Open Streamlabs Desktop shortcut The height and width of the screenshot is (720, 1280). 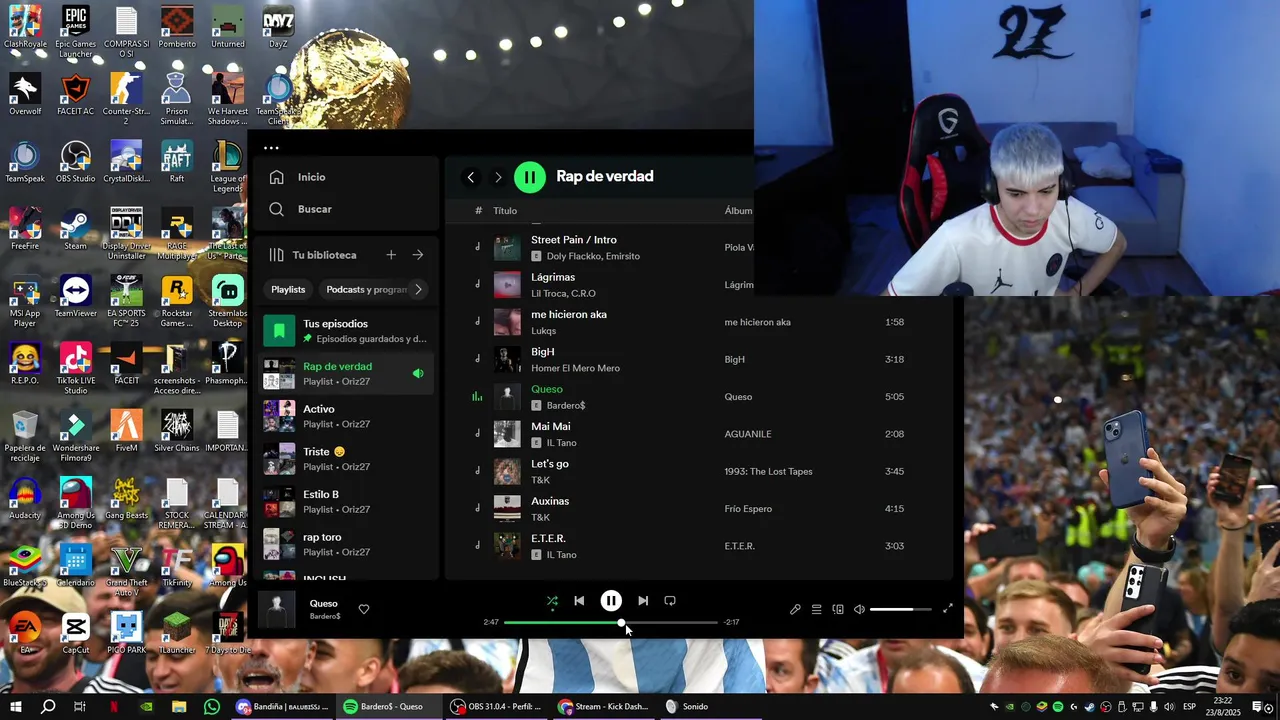227,301
